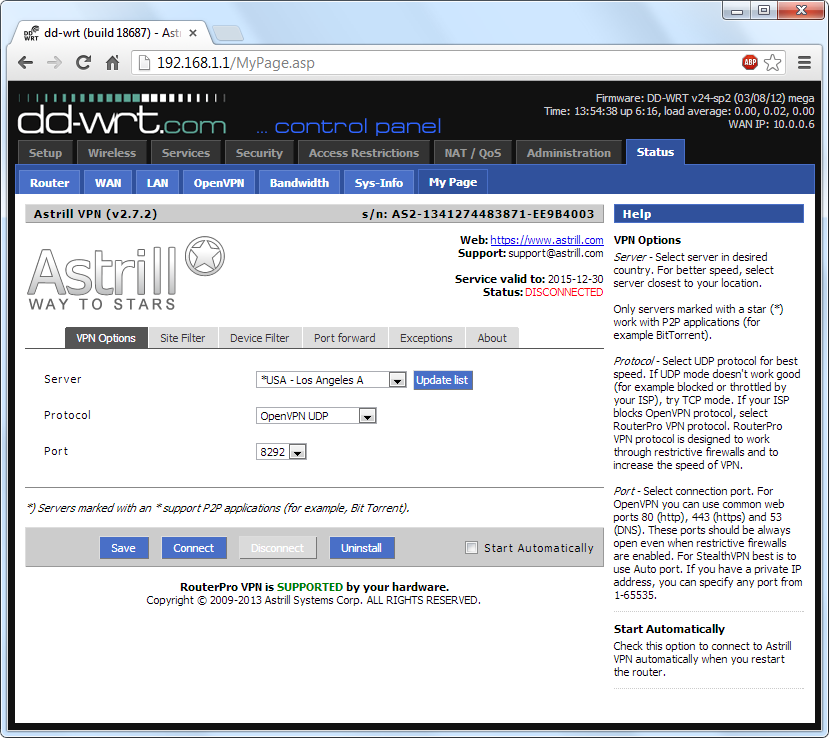Select the VPN Options tab
Screen dimensions: 829x738
pos(106,338)
